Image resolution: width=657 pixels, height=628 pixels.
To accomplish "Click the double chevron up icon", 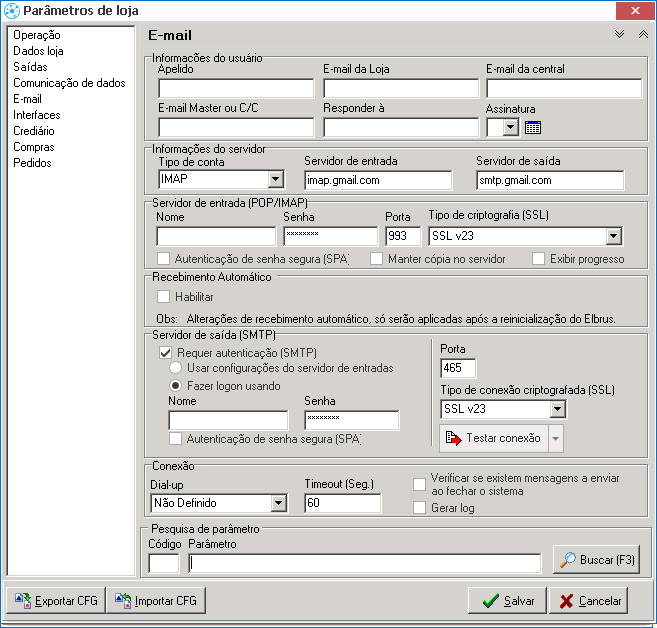I will tap(643, 34).
